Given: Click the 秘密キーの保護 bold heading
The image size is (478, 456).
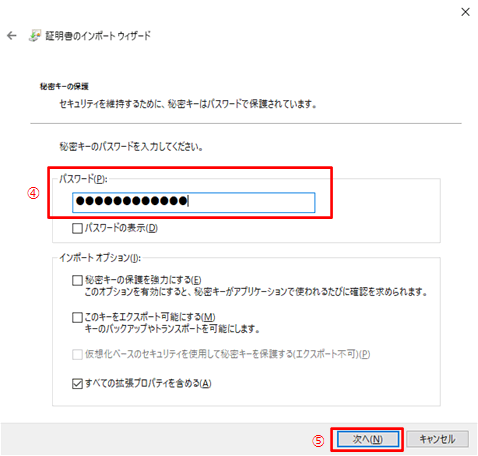Looking at the screenshot, I should (64, 87).
